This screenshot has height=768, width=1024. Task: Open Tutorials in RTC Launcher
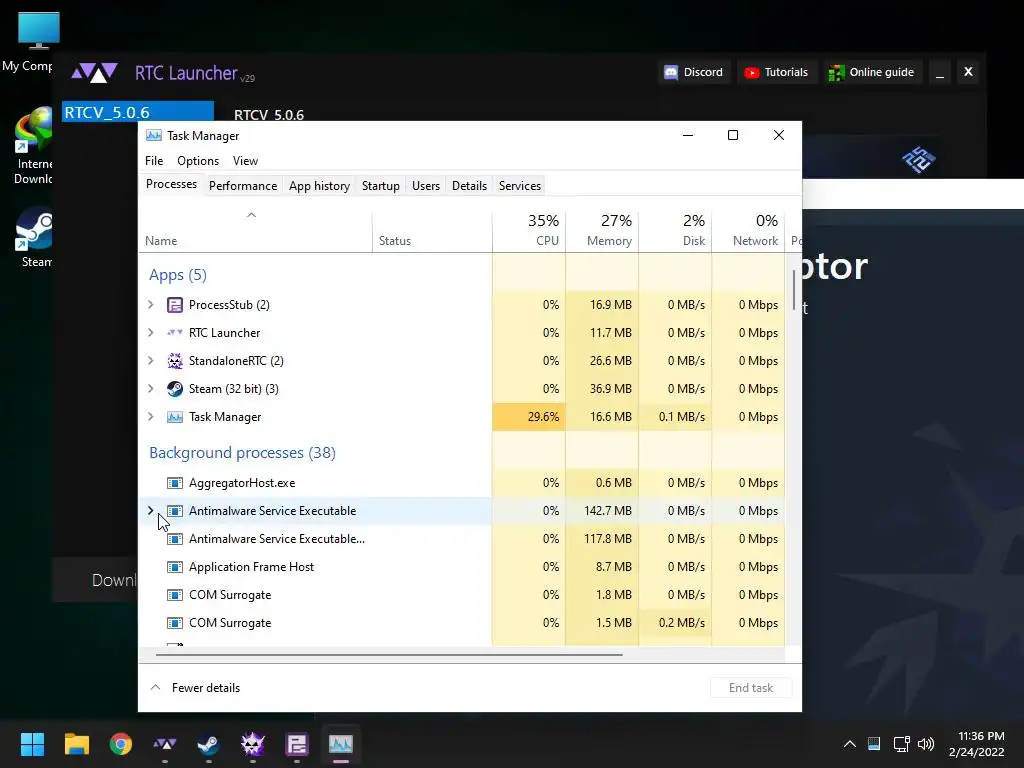(776, 72)
